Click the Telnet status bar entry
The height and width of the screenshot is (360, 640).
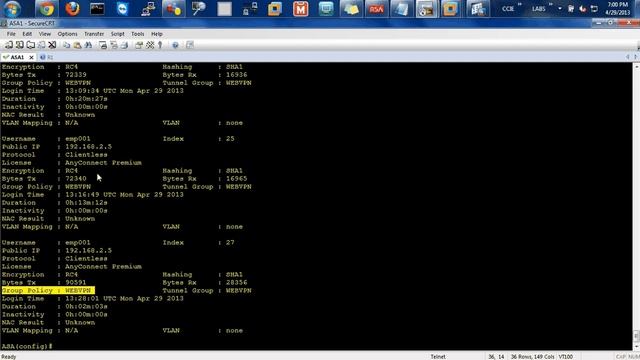pos(438,356)
